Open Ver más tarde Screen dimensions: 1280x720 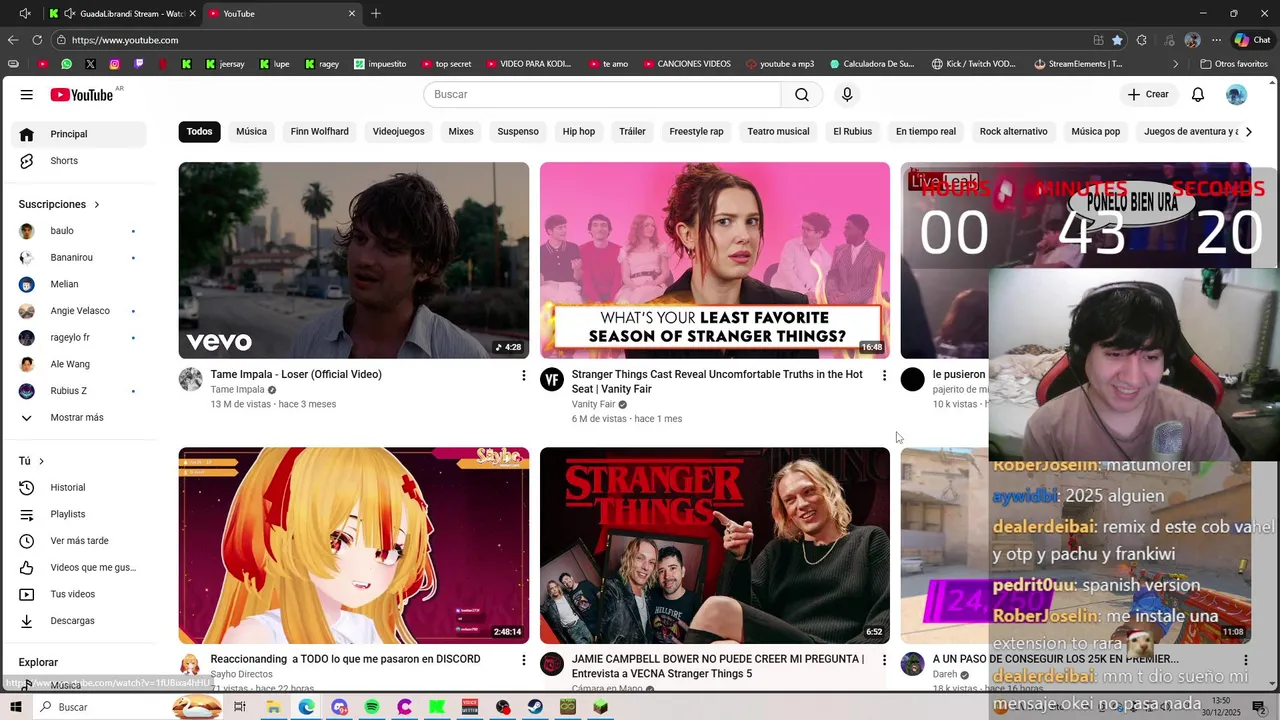coord(80,541)
